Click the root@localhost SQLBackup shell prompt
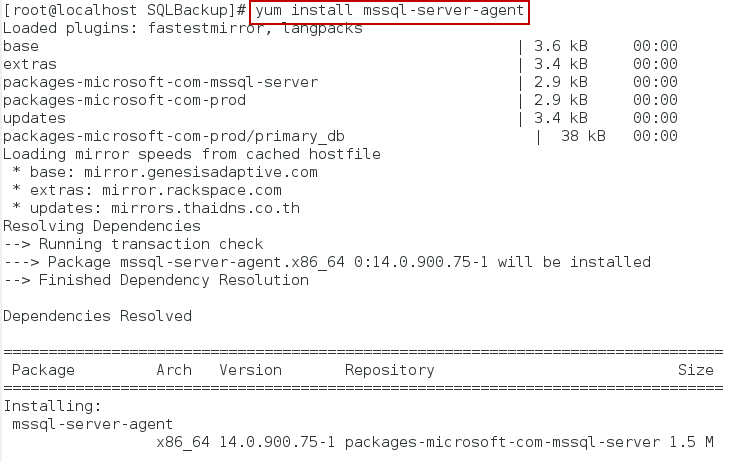Screen dimensions: 741x461 coord(125,12)
